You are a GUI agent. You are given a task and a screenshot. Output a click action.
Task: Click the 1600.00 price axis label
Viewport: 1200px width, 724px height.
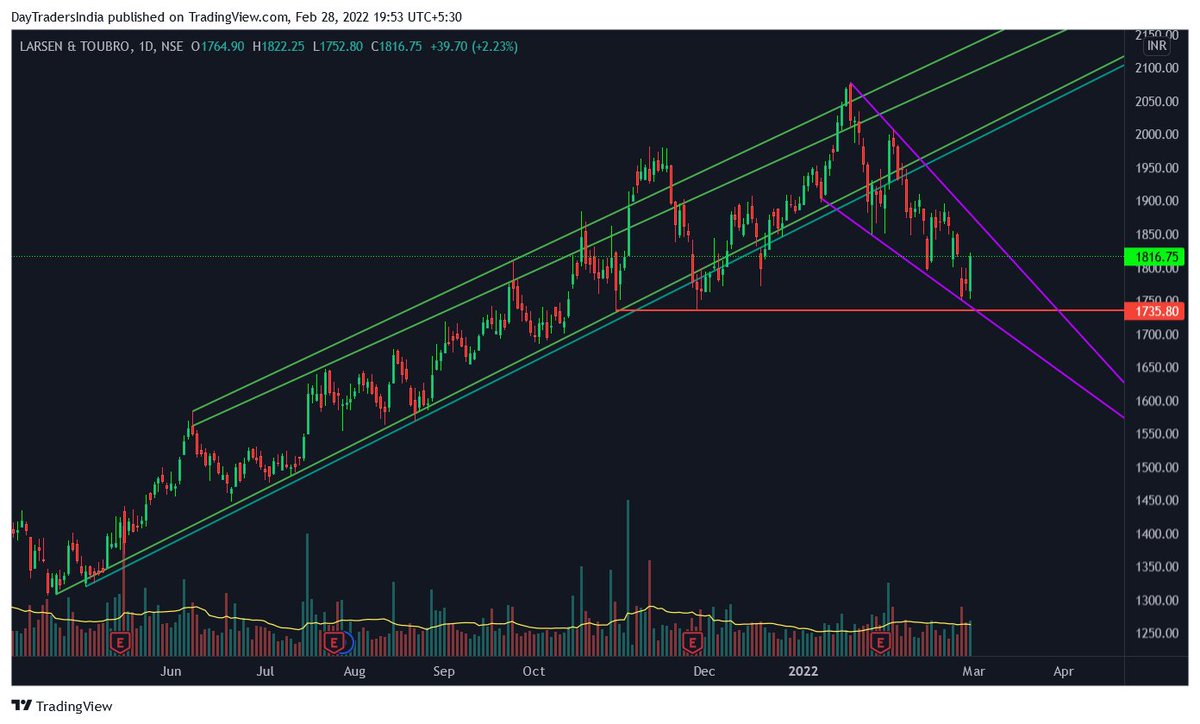[x=1158, y=401]
